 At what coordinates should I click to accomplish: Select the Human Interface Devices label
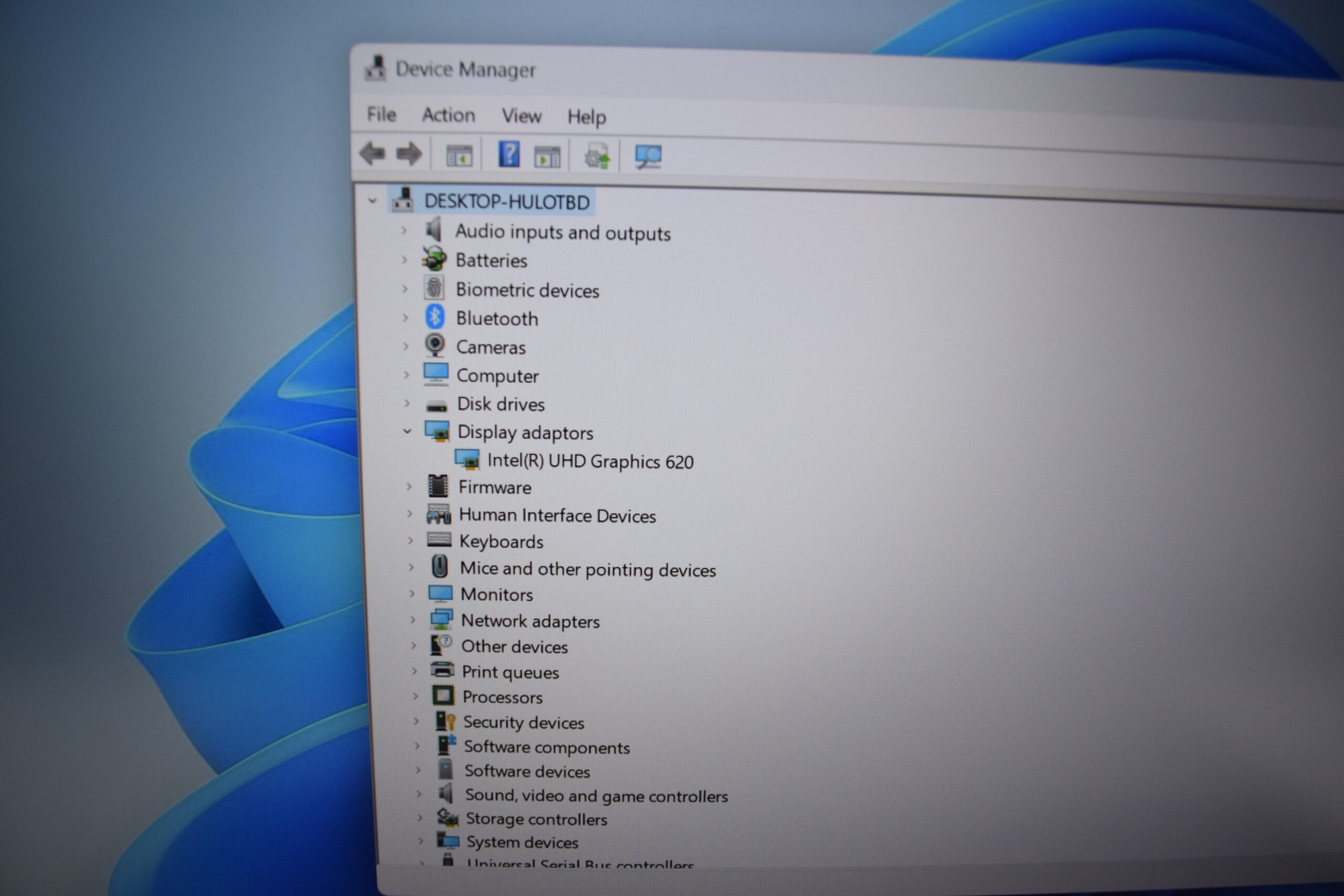tap(558, 515)
